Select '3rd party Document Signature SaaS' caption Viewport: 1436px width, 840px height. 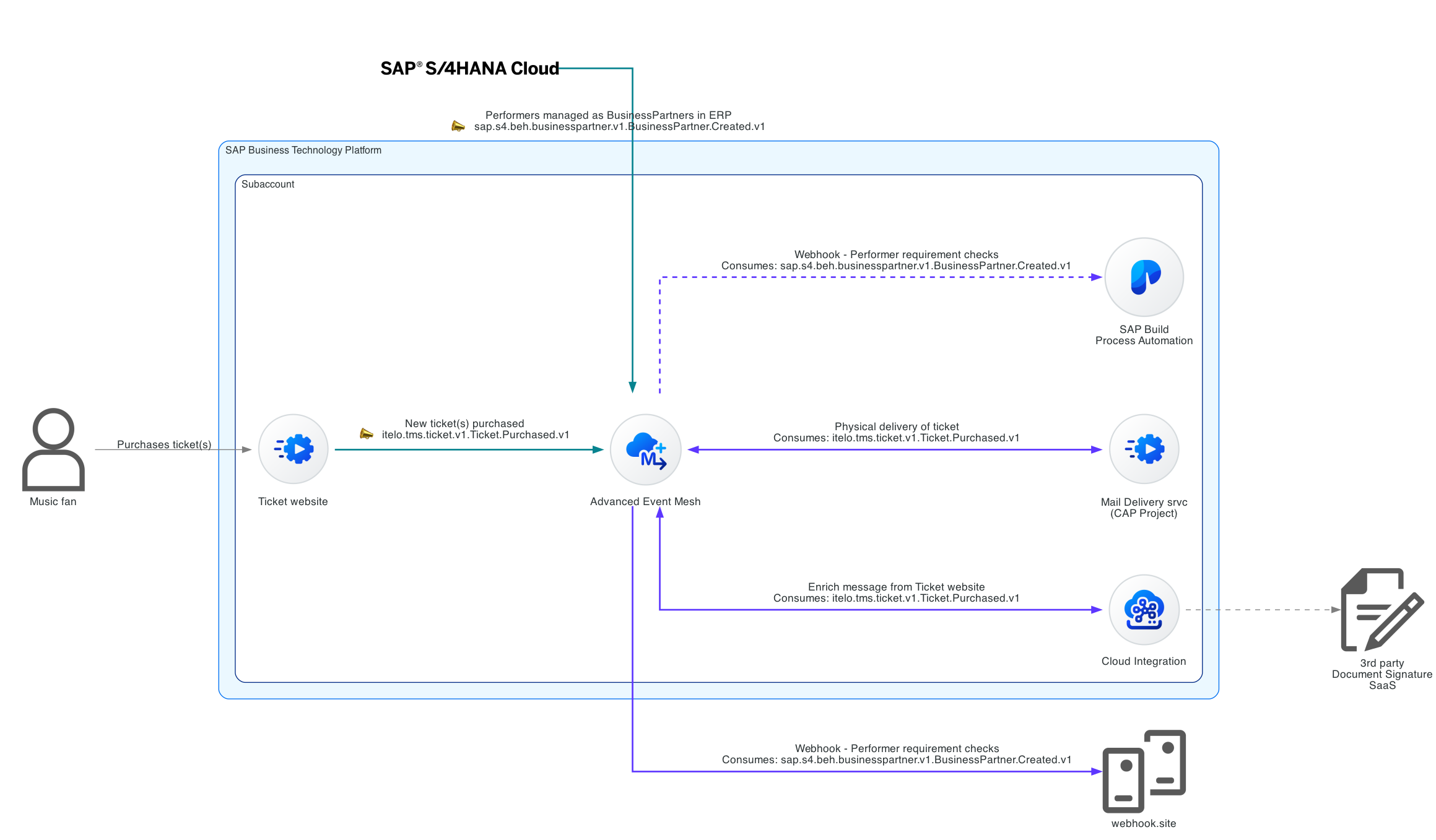click(1382, 674)
